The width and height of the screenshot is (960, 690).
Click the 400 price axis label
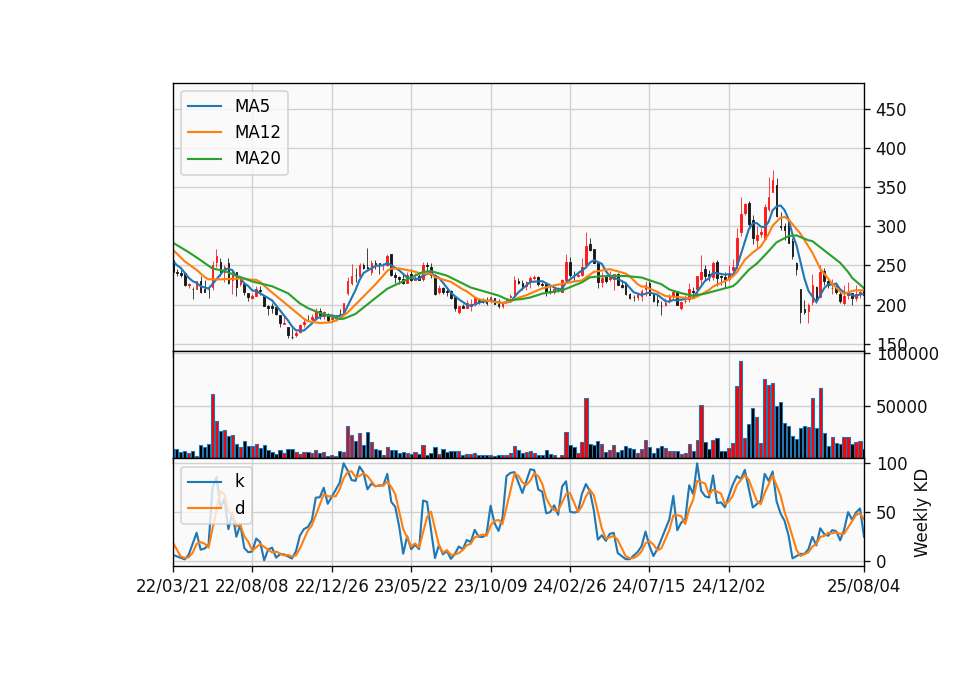891,149
